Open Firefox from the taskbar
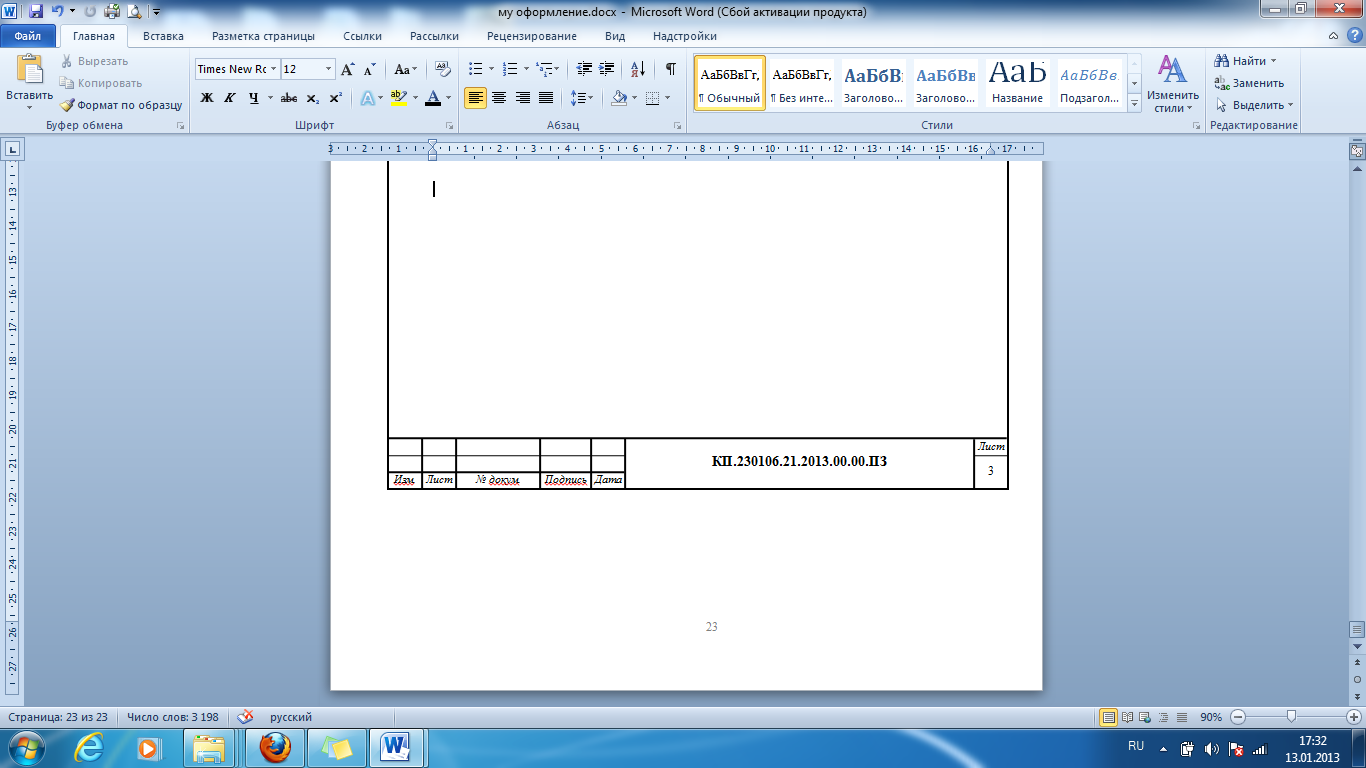 pos(275,747)
